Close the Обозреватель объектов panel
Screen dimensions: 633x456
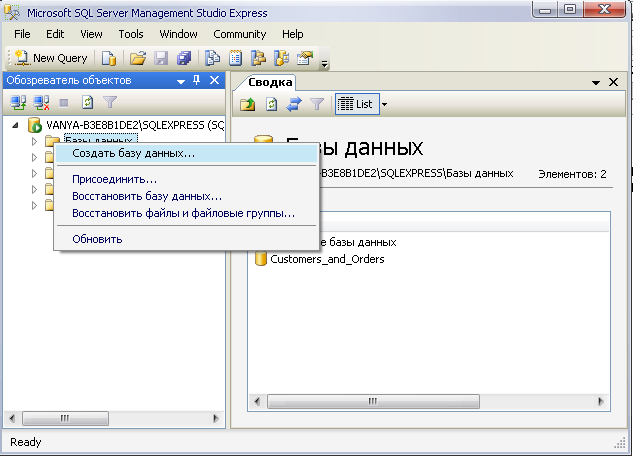(x=214, y=80)
